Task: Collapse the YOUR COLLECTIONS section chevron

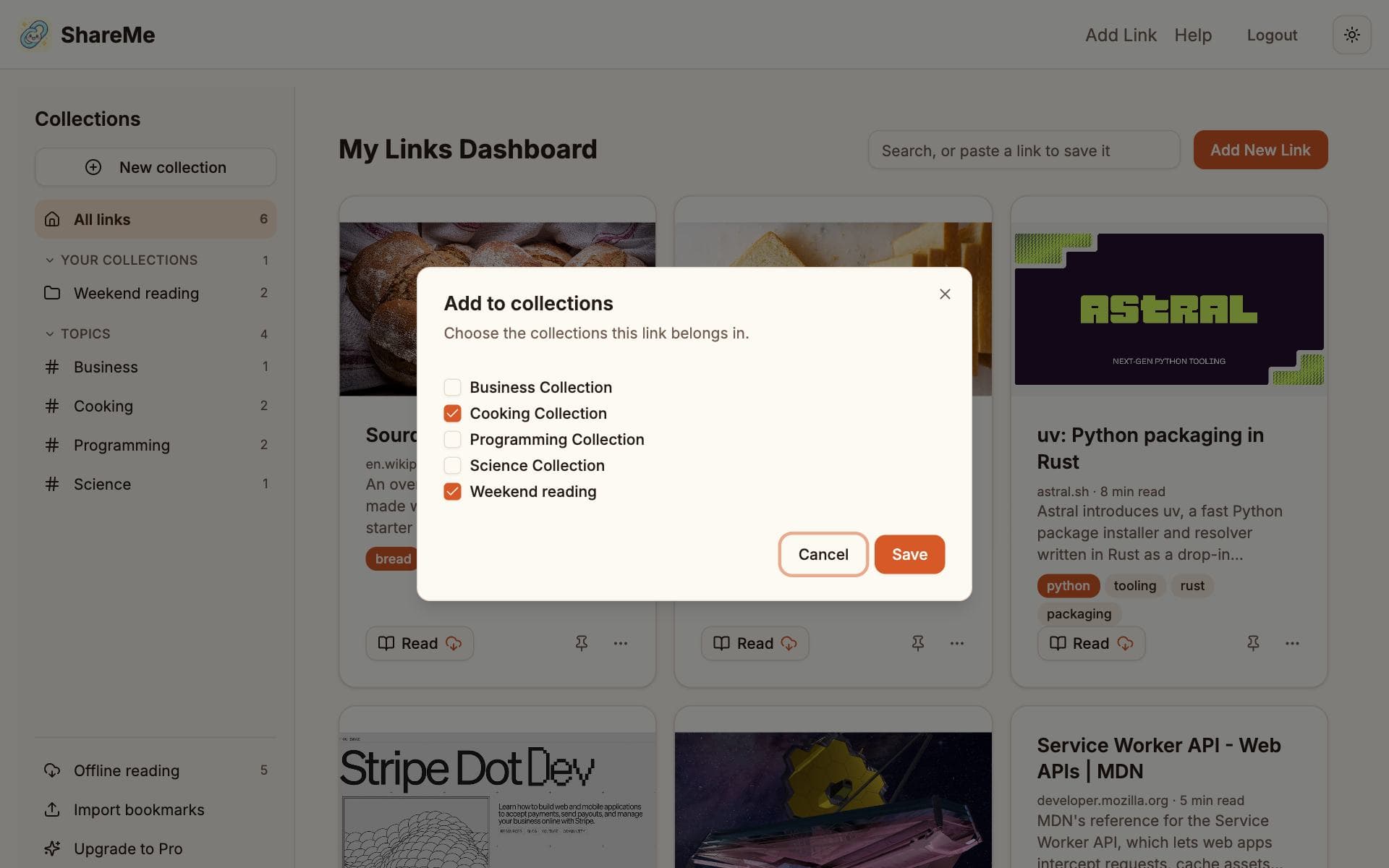Action: click(x=50, y=260)
